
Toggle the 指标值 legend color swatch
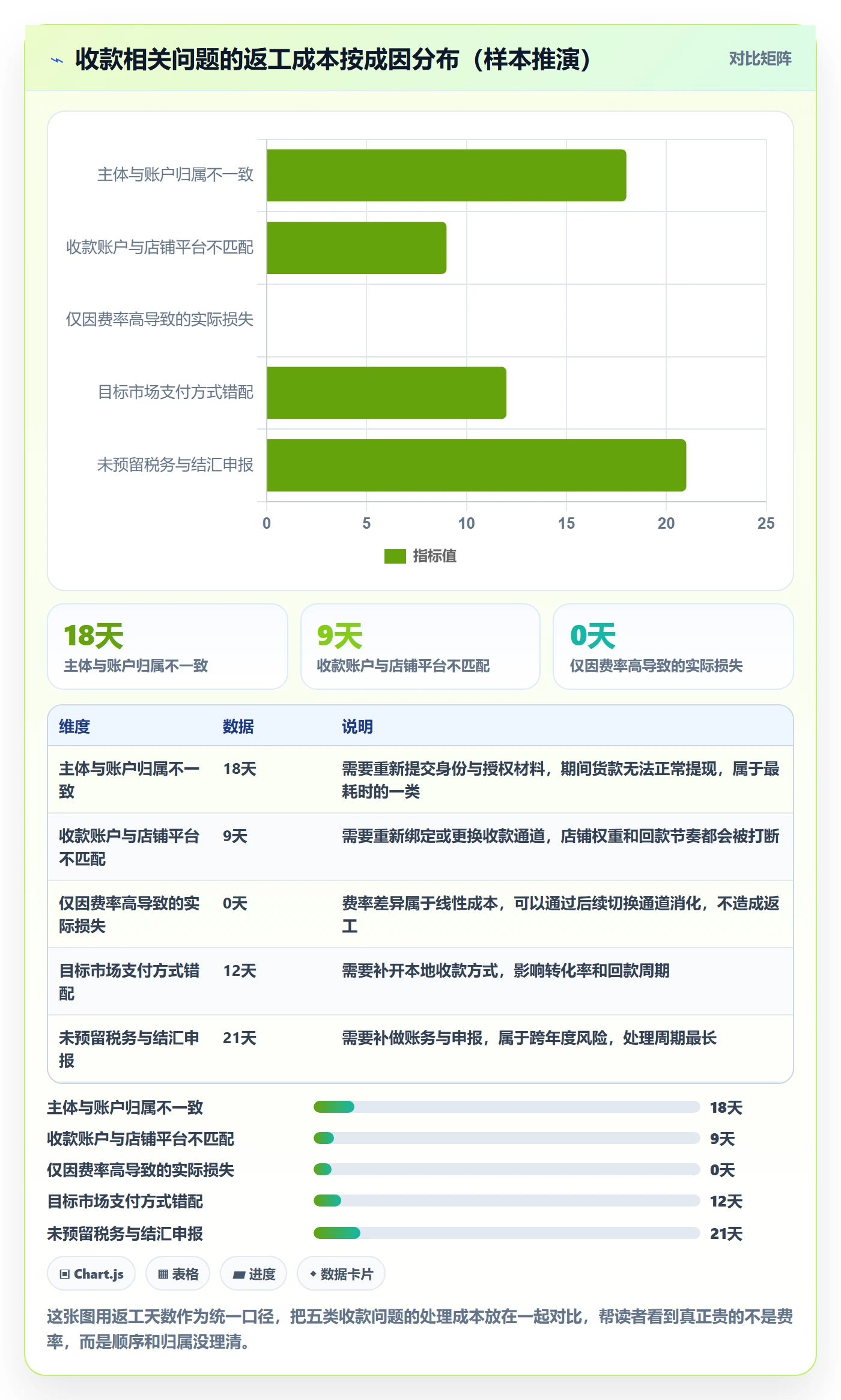tap(395, 556)
